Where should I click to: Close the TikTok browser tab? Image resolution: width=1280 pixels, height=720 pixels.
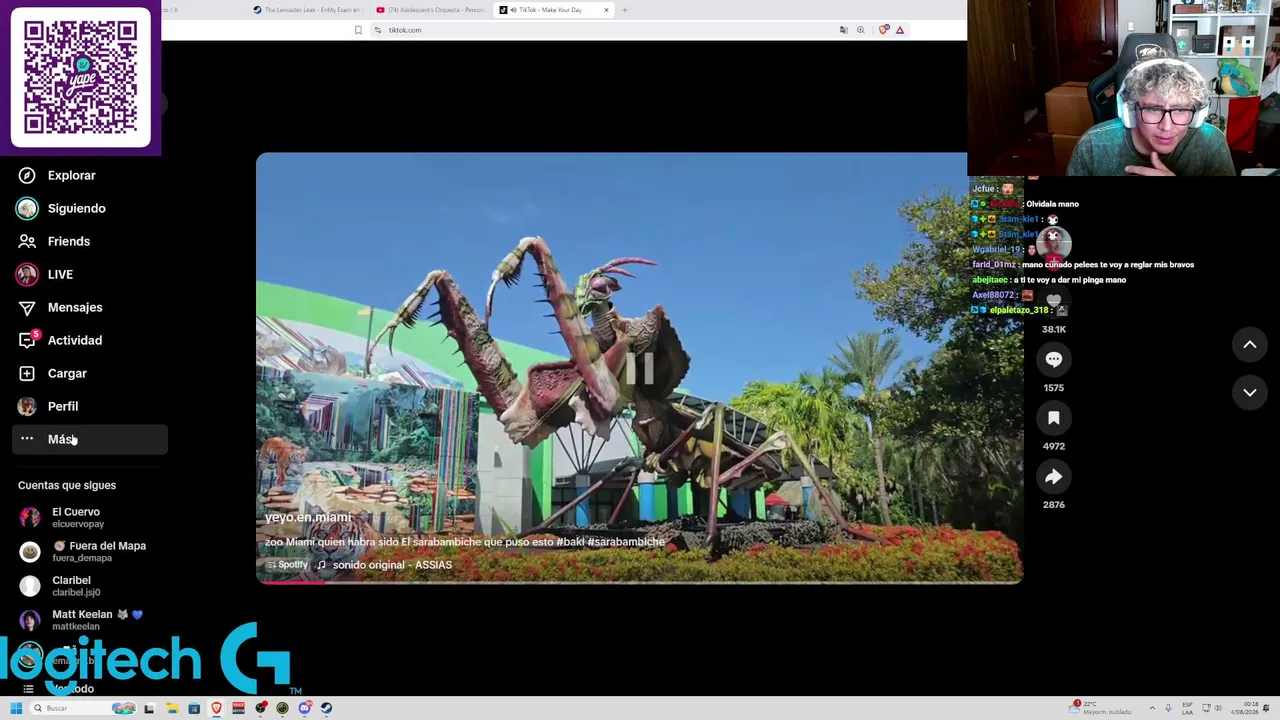pos(606,10)
